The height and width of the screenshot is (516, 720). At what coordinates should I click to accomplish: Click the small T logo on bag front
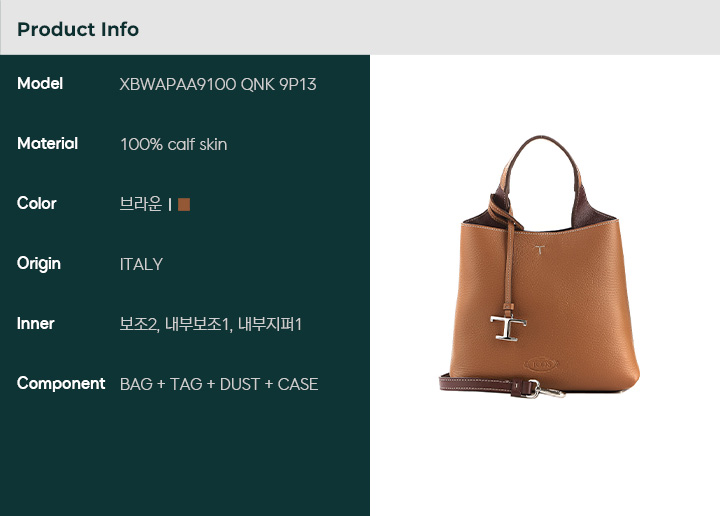coord(540,250)
